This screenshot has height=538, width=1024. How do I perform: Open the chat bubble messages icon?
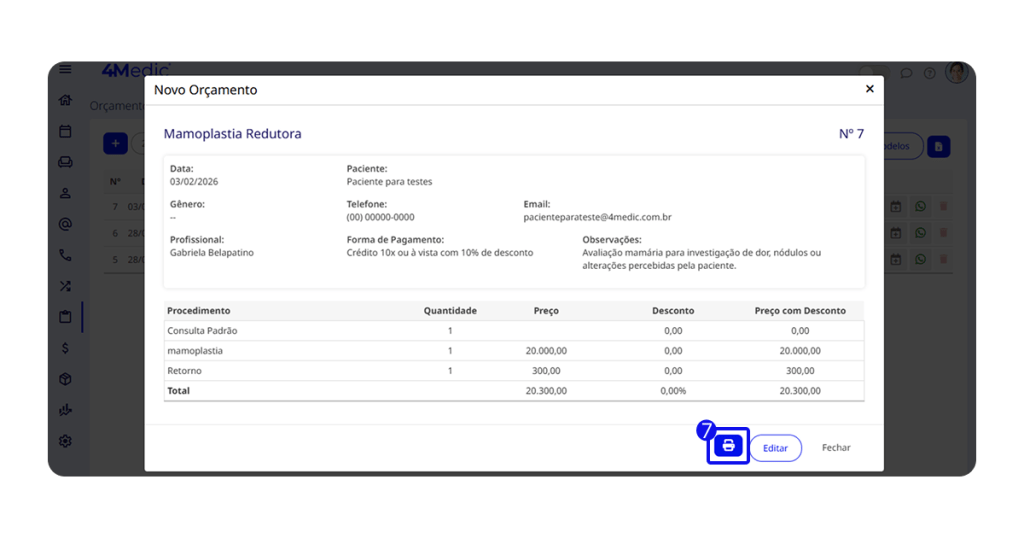pos(906,73)
